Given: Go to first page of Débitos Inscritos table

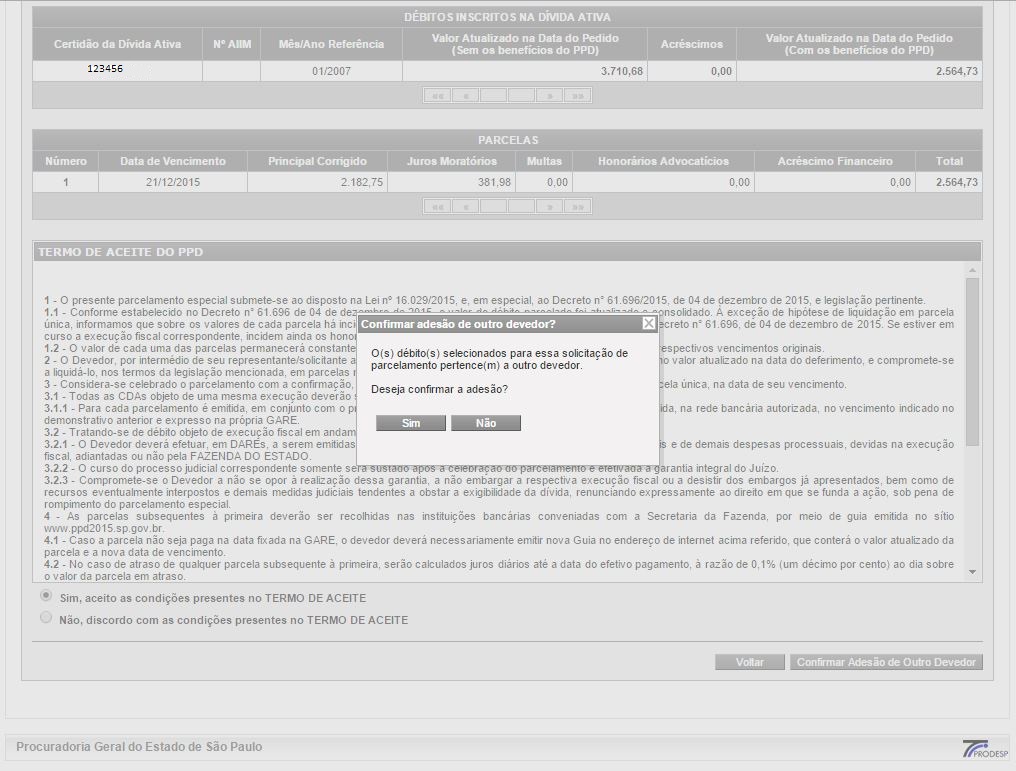Looking at the screenshot, I should (437, 95).
